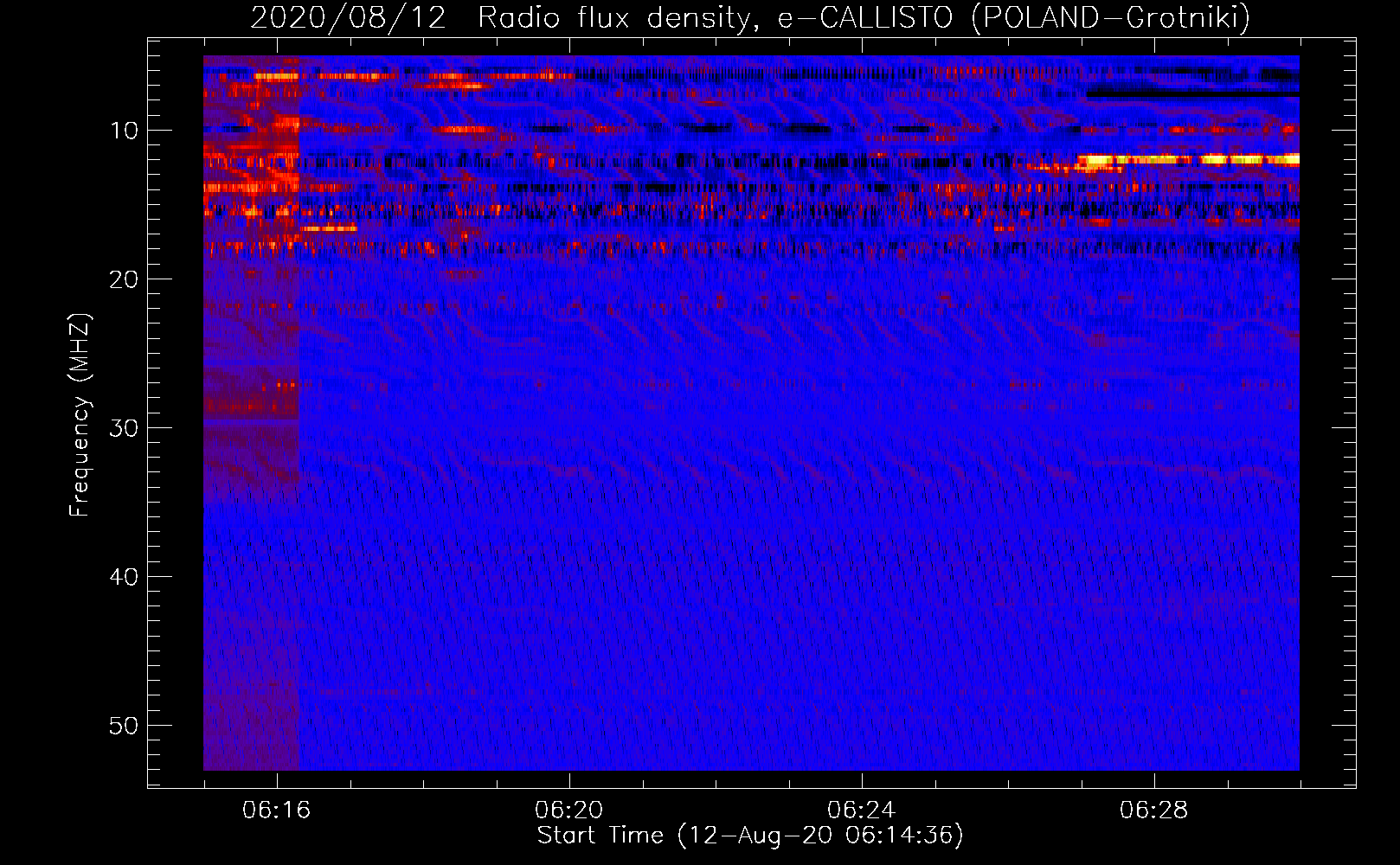Click the 06:20 time tick label
Viewport: 1400px width, 865px height.
[x=569, y=811]
